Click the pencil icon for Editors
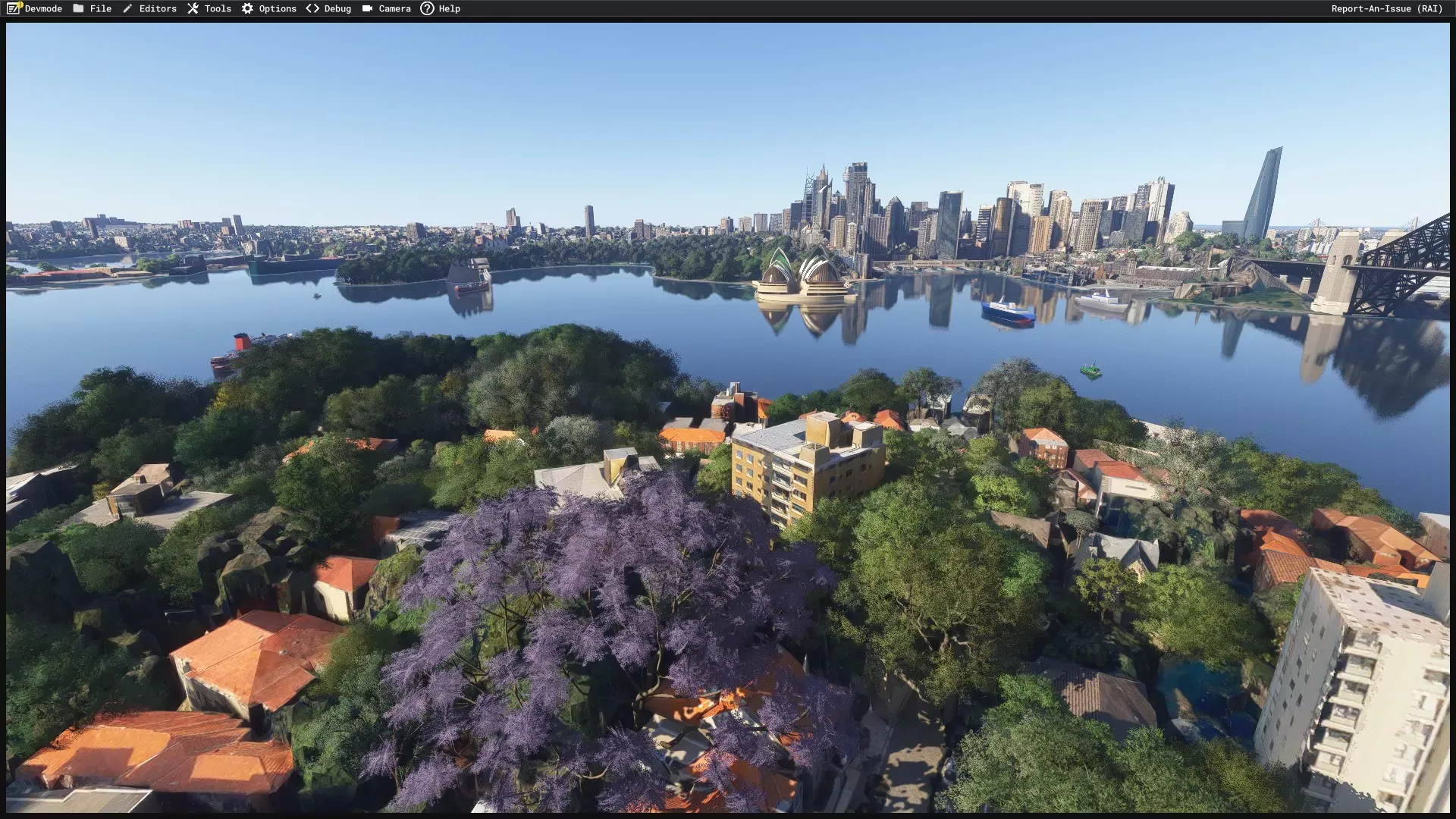Viewport: 1456px width, 819px height. pos(127,8)
